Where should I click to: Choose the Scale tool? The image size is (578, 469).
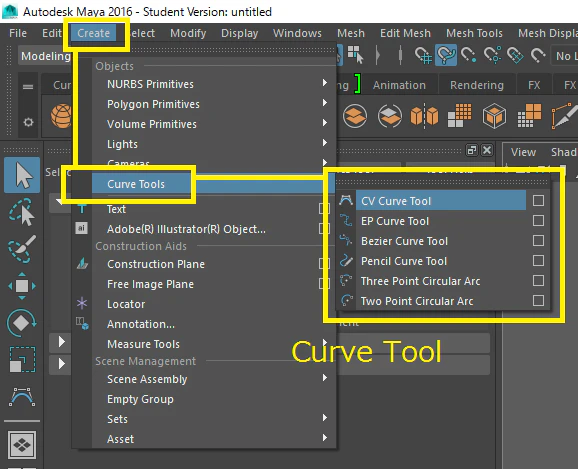pyautogui.click(x=22, y=359)
